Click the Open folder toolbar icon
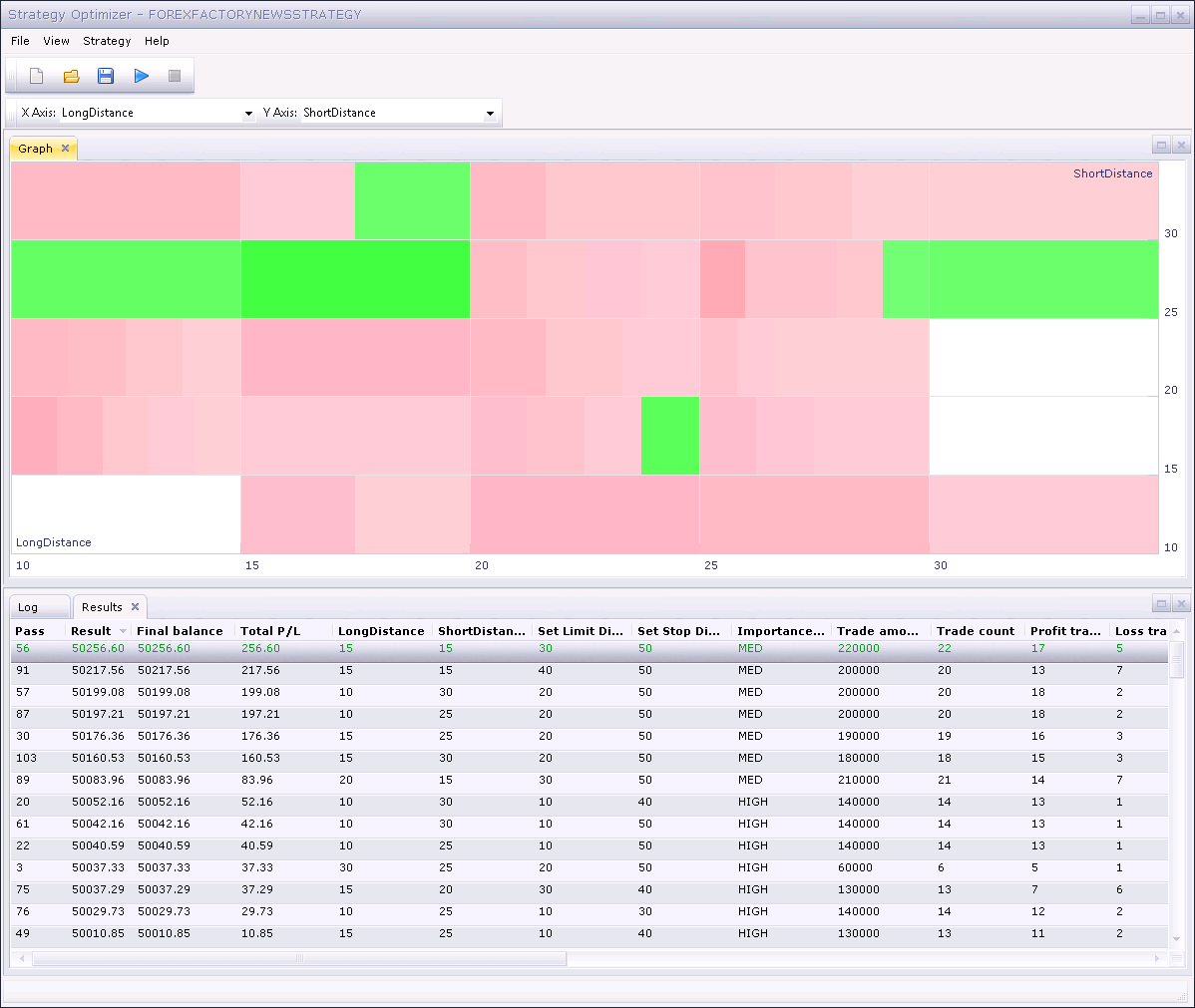 [71, 76]
